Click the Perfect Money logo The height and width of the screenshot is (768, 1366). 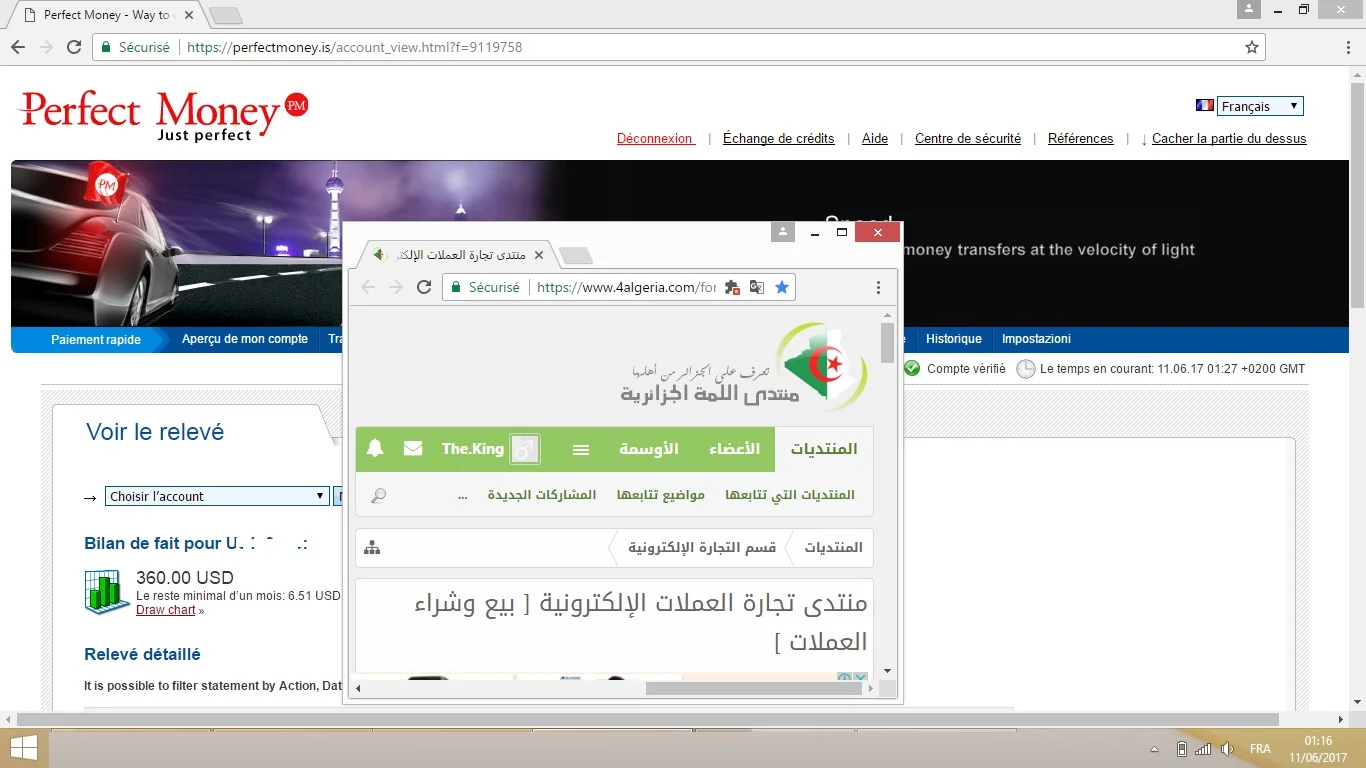click(163, 115)
